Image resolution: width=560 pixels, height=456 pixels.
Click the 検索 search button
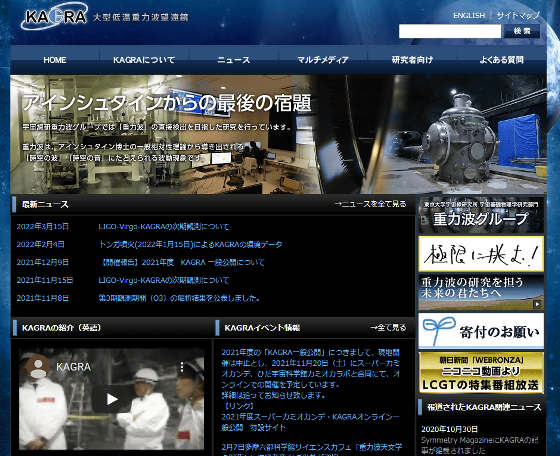point(522,31)
